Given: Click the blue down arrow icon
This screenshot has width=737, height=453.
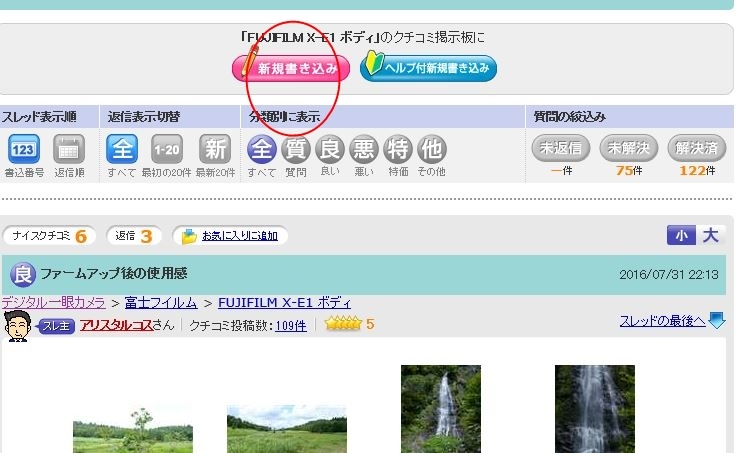Looking at the screenshot, I should [x=717, y=320].
